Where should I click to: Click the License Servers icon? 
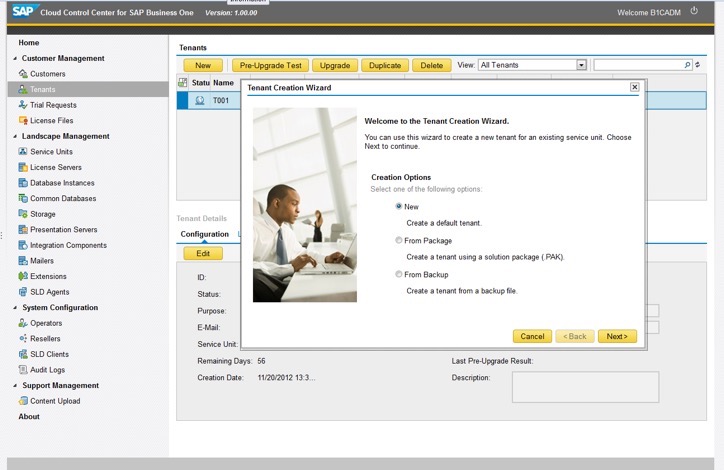(x=23, y=167)
